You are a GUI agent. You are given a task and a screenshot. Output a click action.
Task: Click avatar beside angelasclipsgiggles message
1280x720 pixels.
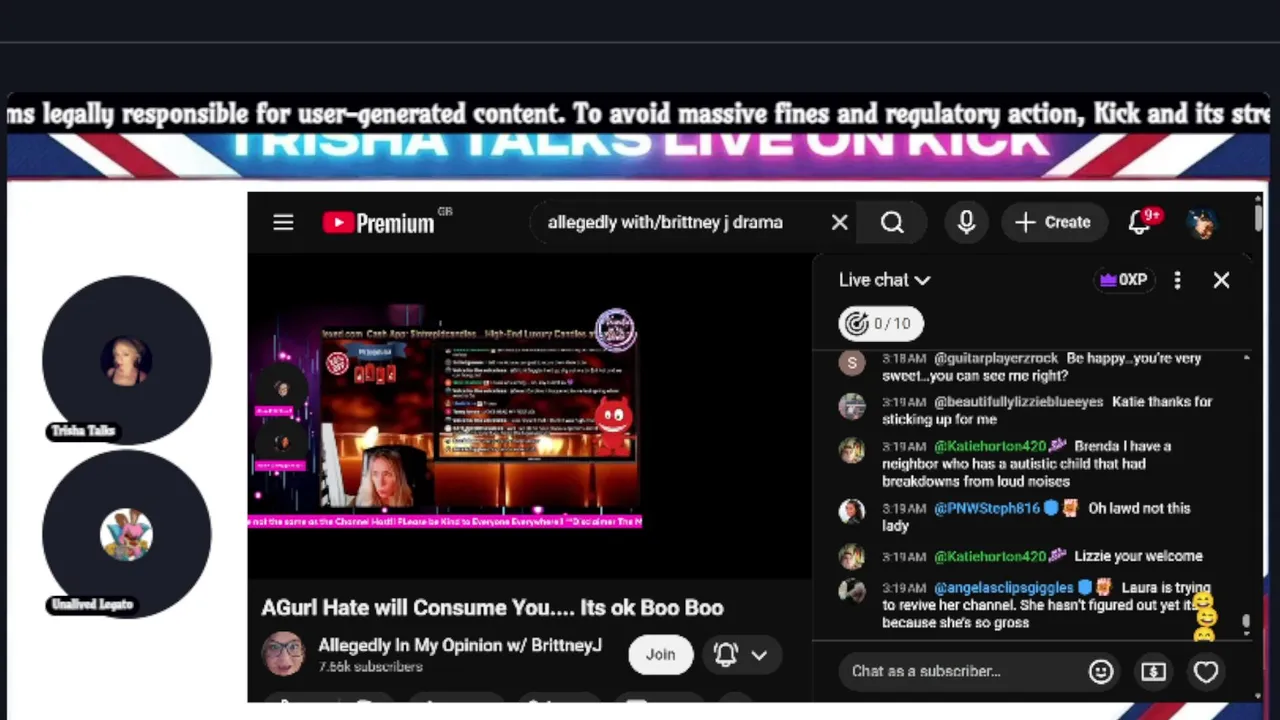(852, 592)
